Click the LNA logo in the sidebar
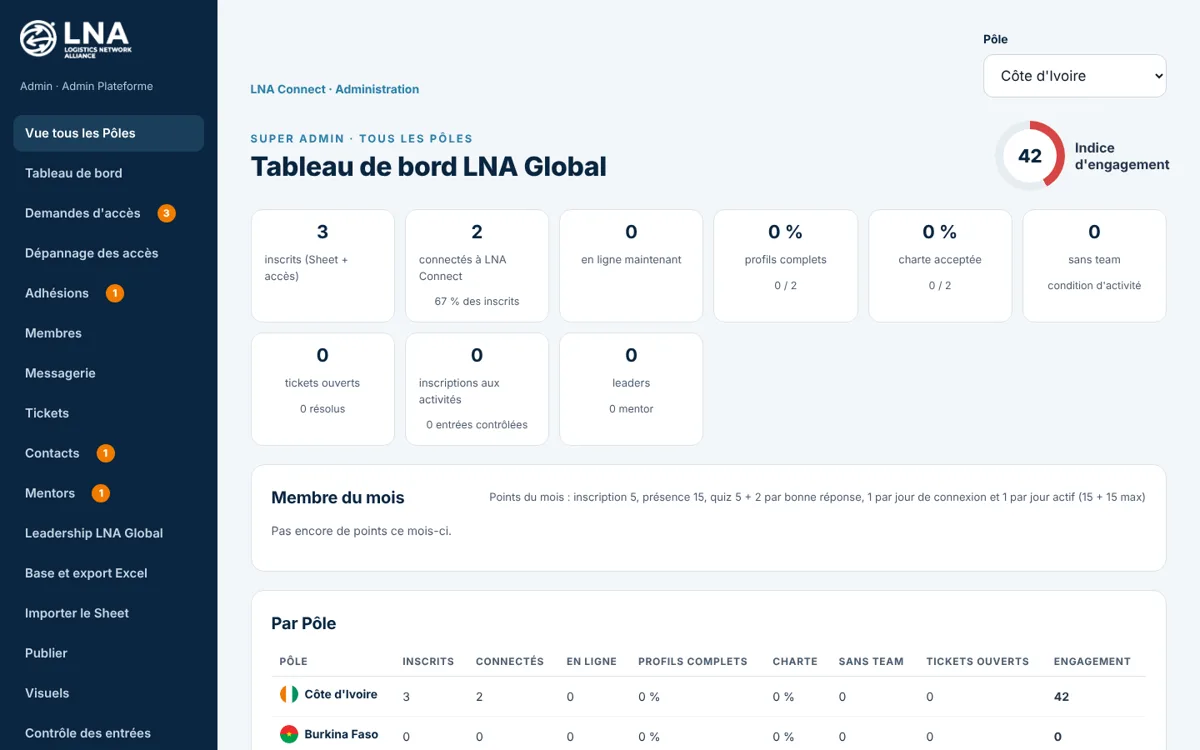This screenshot has height=750, width=1200. (x=76, y=39)
